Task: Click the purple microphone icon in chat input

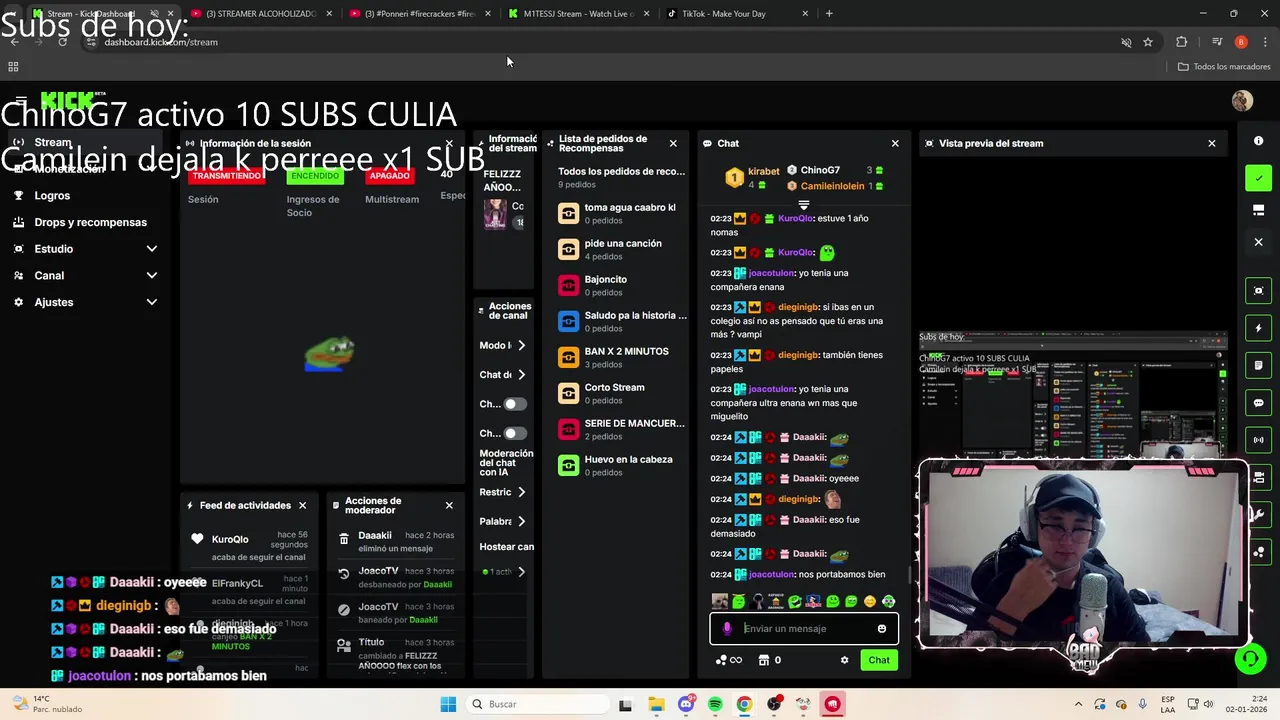Action: [x=727, y=629]
